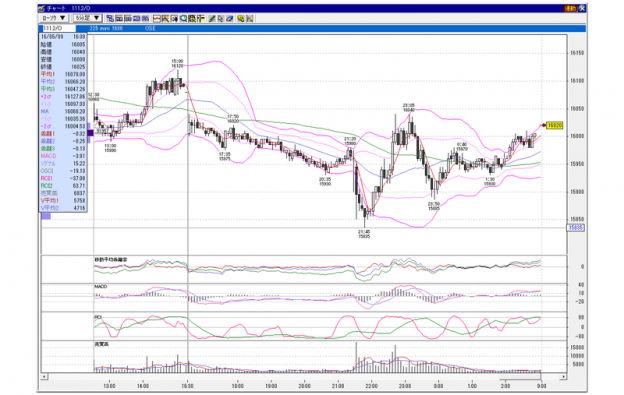Click the magnifier zoom toolbar icon
The image size is (624, 395).
coord(183,18)
